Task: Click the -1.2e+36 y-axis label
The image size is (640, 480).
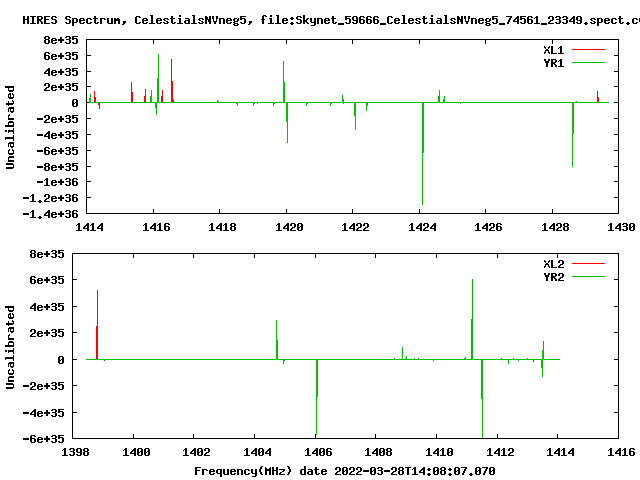Action: [50, 198]
